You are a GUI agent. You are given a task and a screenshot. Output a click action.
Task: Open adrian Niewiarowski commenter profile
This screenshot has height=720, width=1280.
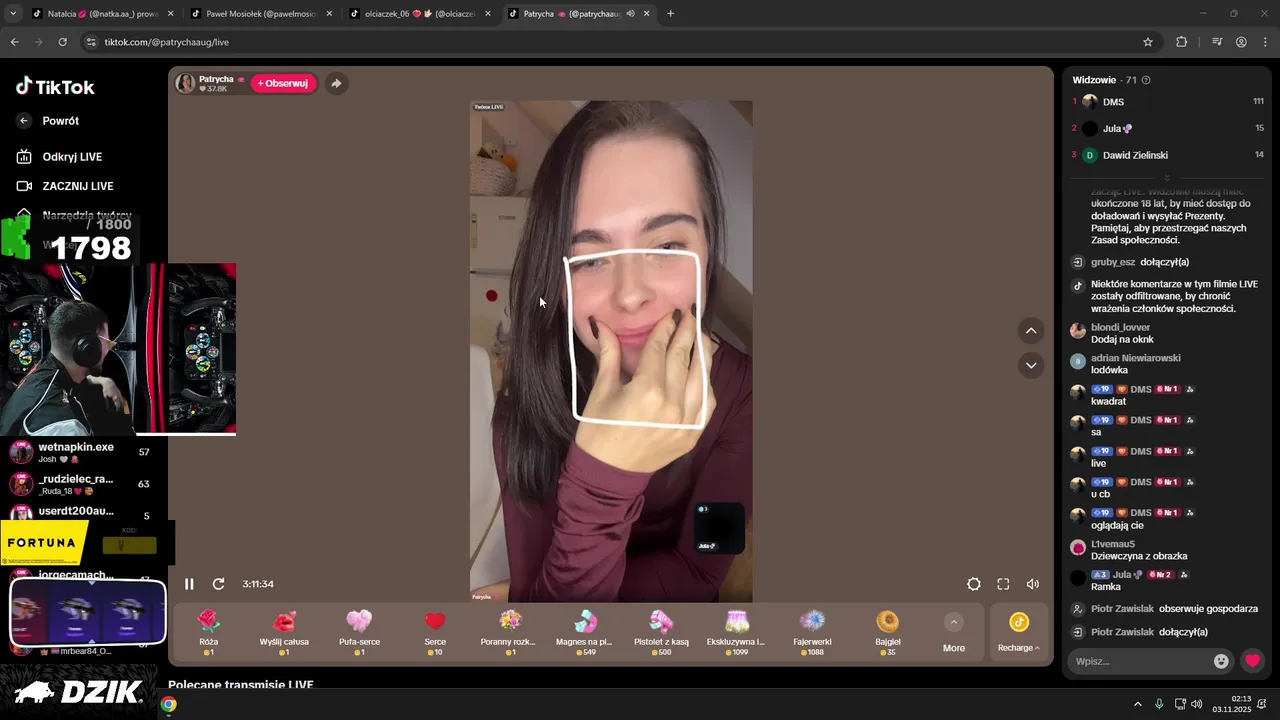1136,358
